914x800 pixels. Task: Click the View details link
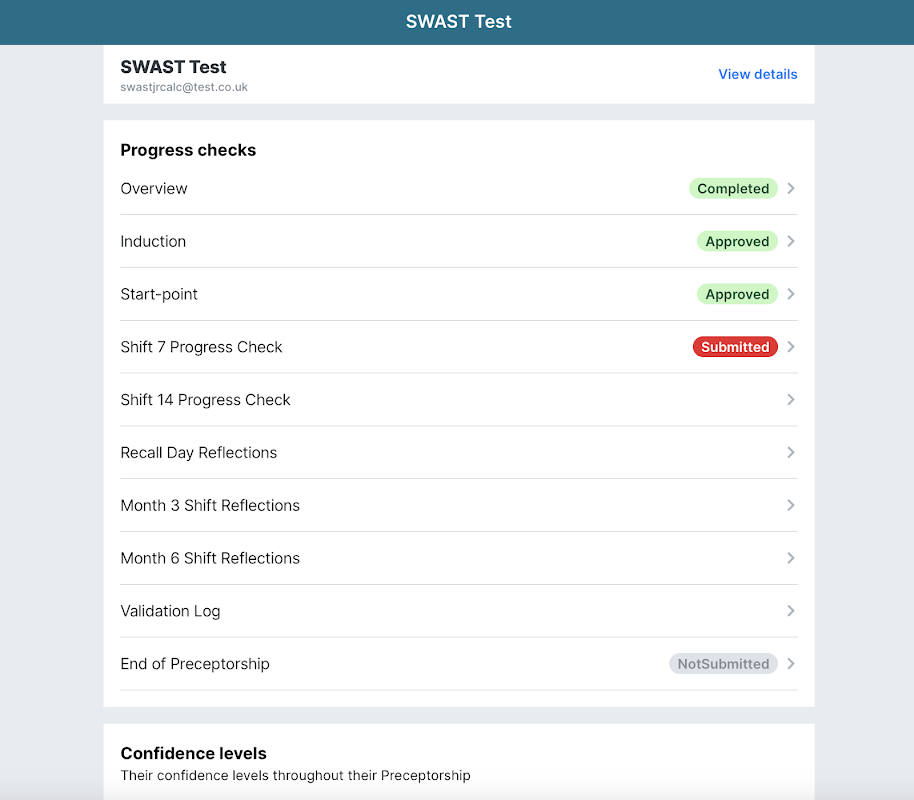tap(757, 74)
